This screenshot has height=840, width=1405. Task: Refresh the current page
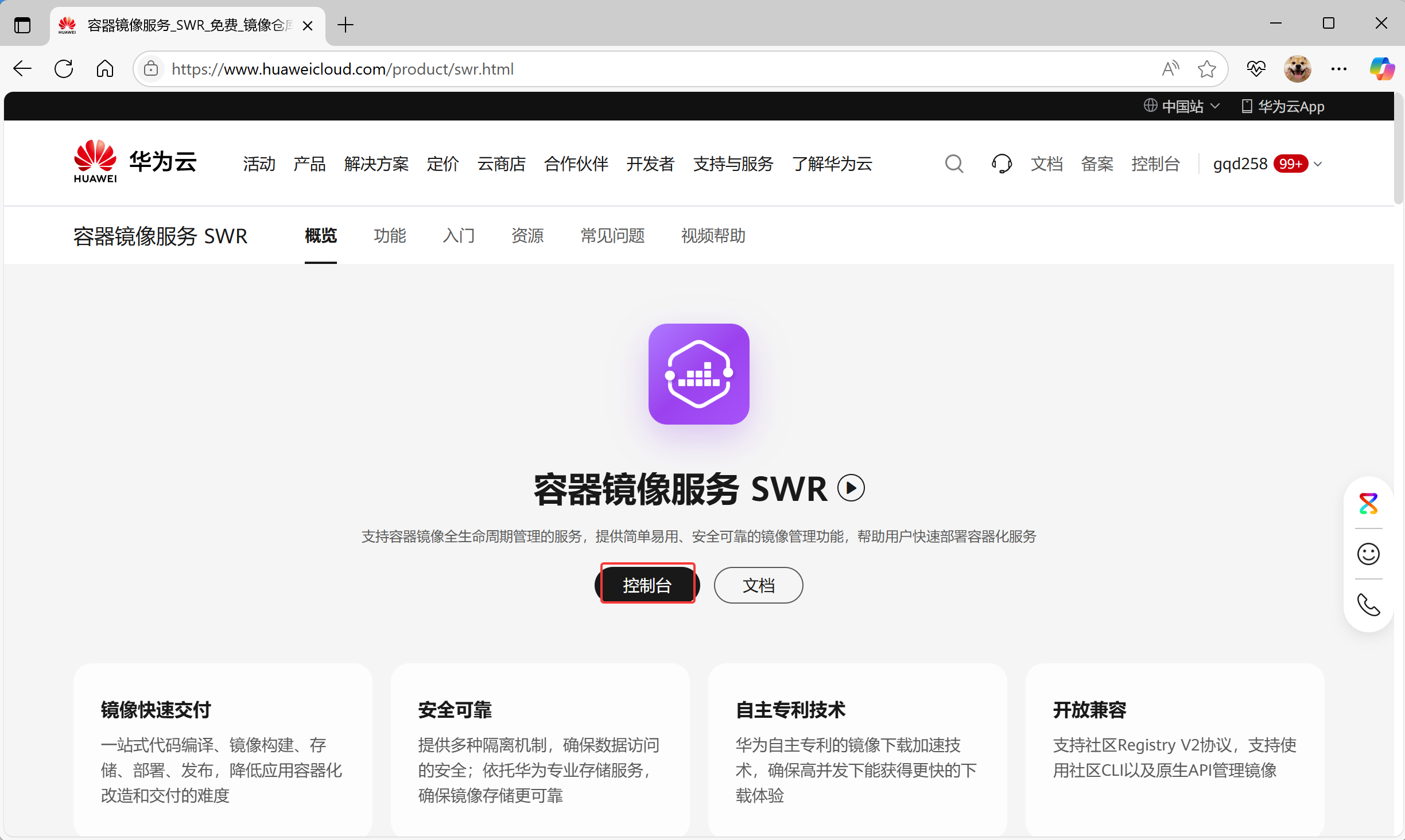coord(64,69)
